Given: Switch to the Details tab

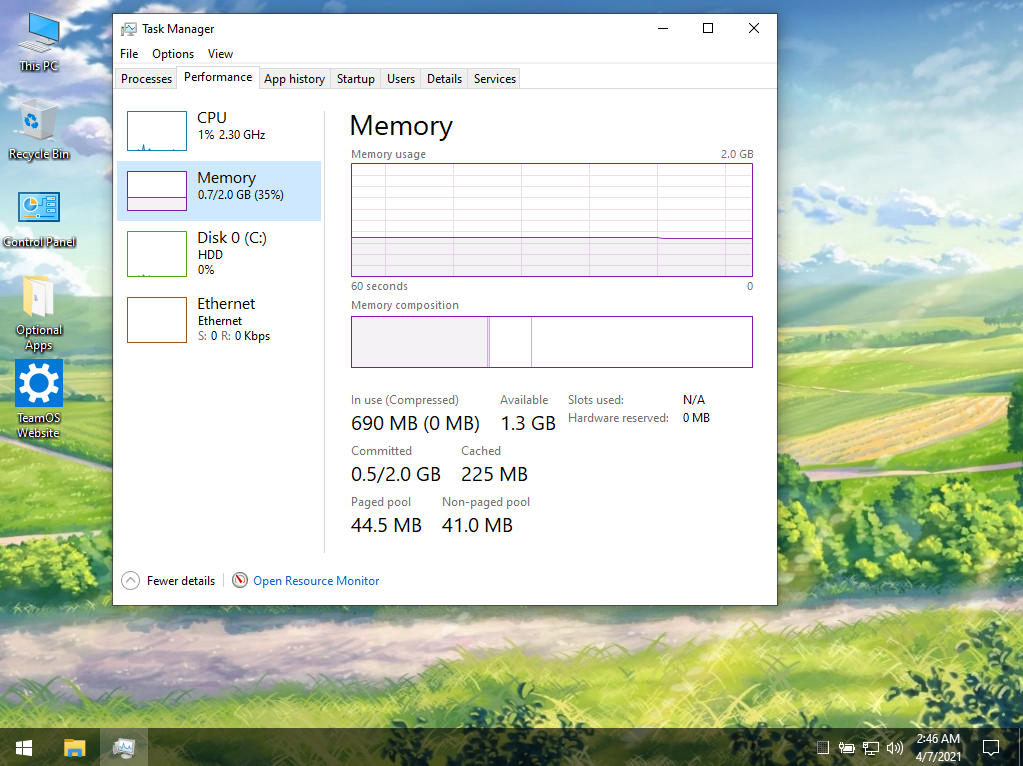Looking at the screenshot, I should pyautogui.click(x=444, y=78).
